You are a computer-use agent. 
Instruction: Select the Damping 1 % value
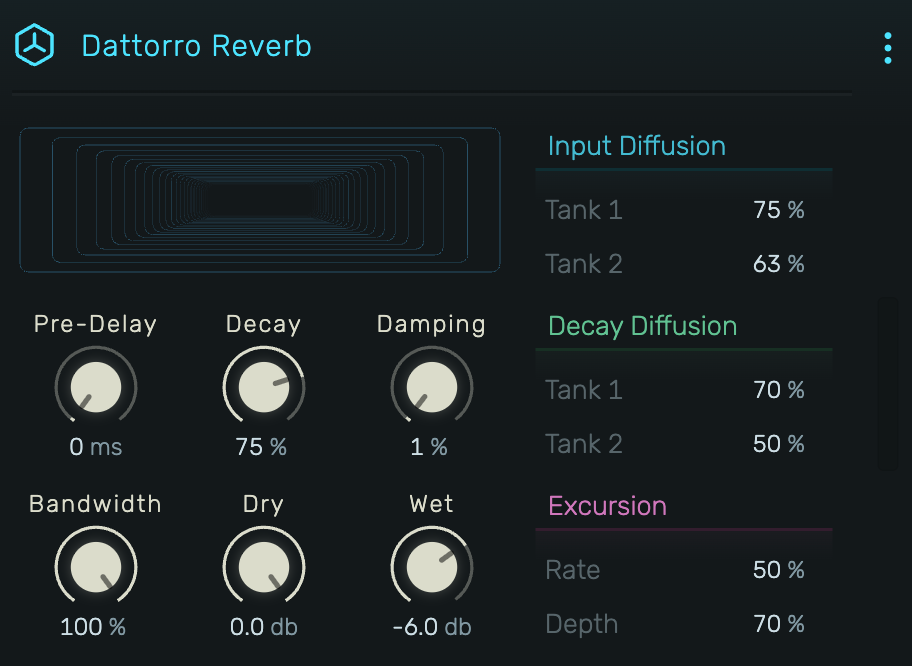click(x=429, y=447)
